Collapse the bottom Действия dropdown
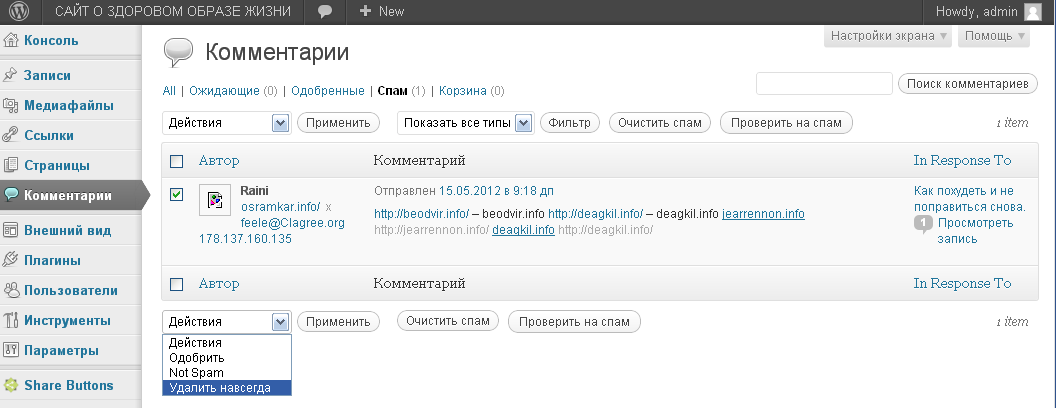This screenshot has width=1056, height=408. pos(227,322)
